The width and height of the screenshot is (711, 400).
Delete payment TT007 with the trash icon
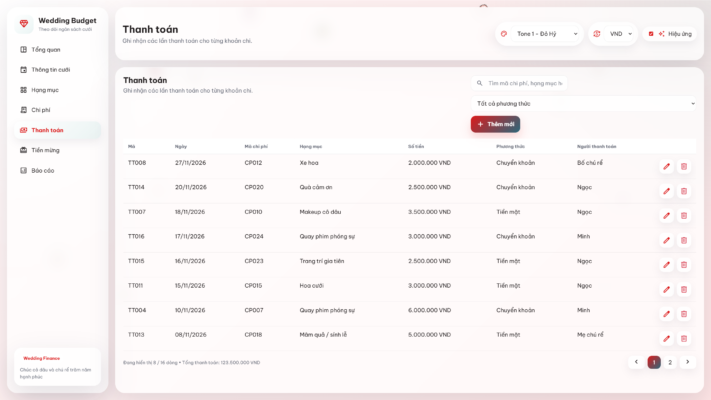[x=684, y=216]
